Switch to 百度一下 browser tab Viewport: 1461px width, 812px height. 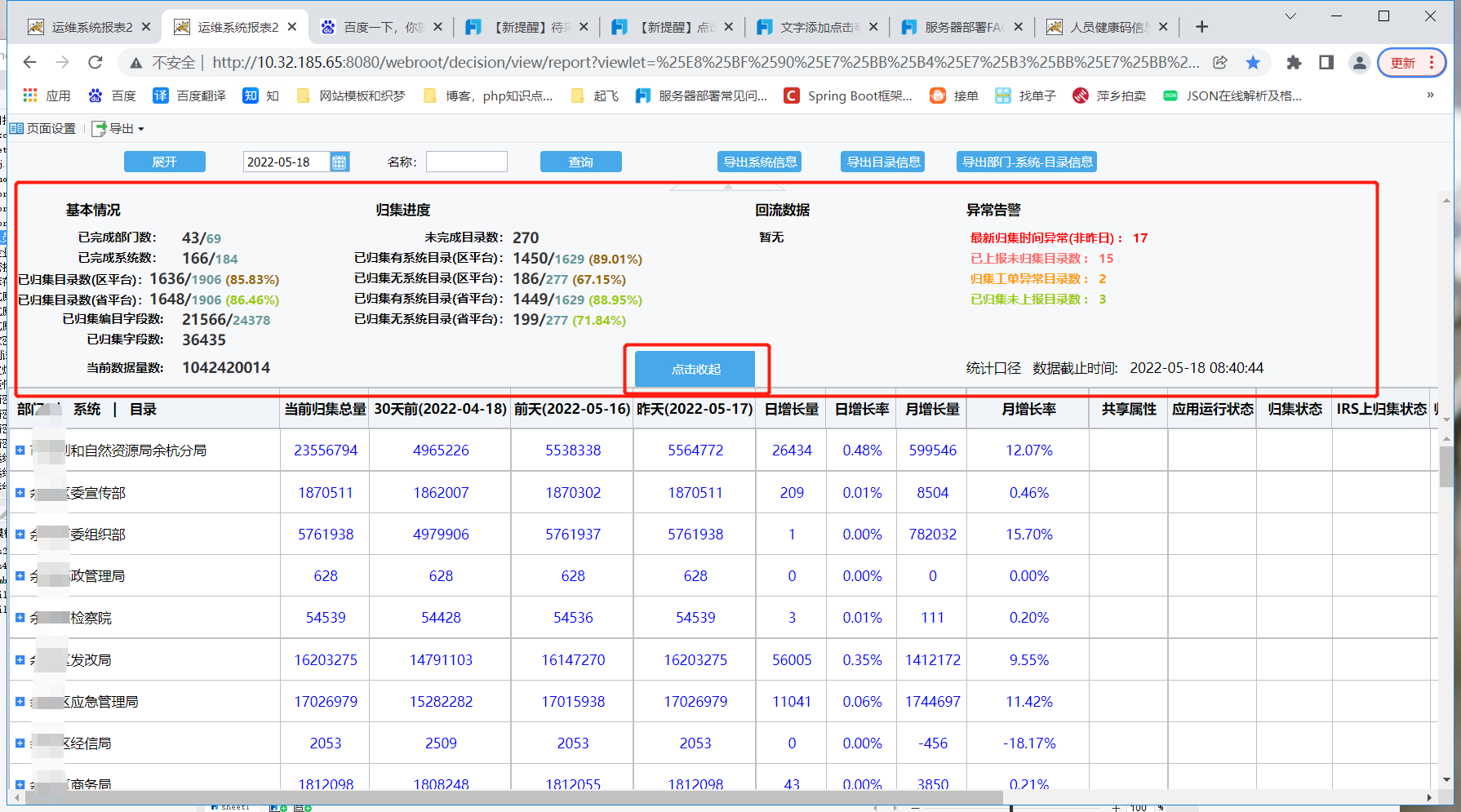click(x=380, y=27)
